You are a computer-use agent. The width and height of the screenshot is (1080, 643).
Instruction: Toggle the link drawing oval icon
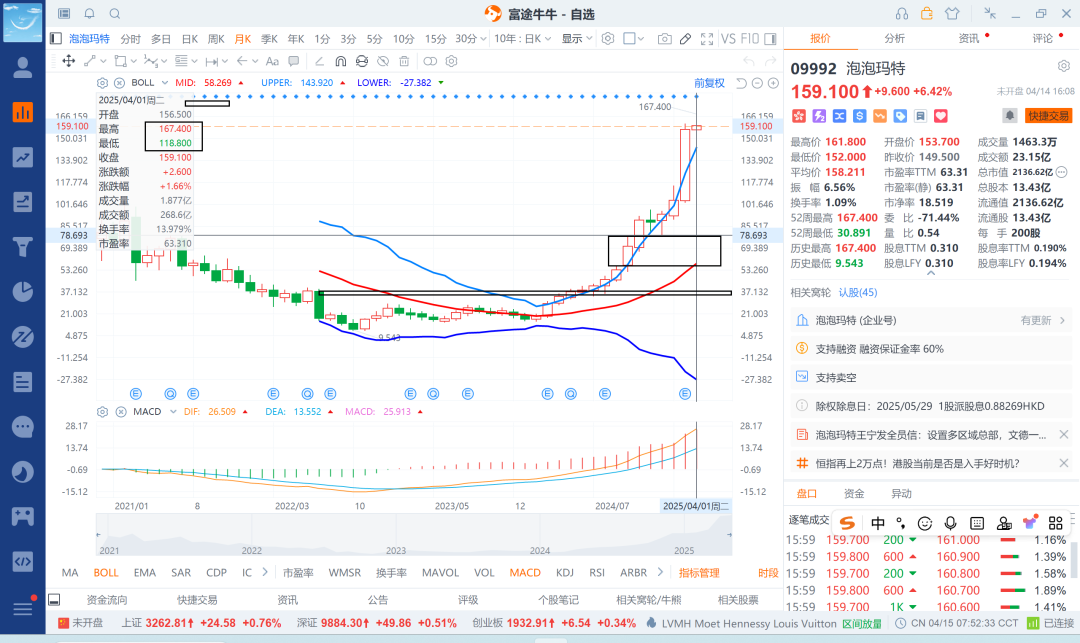pos(430,61)
